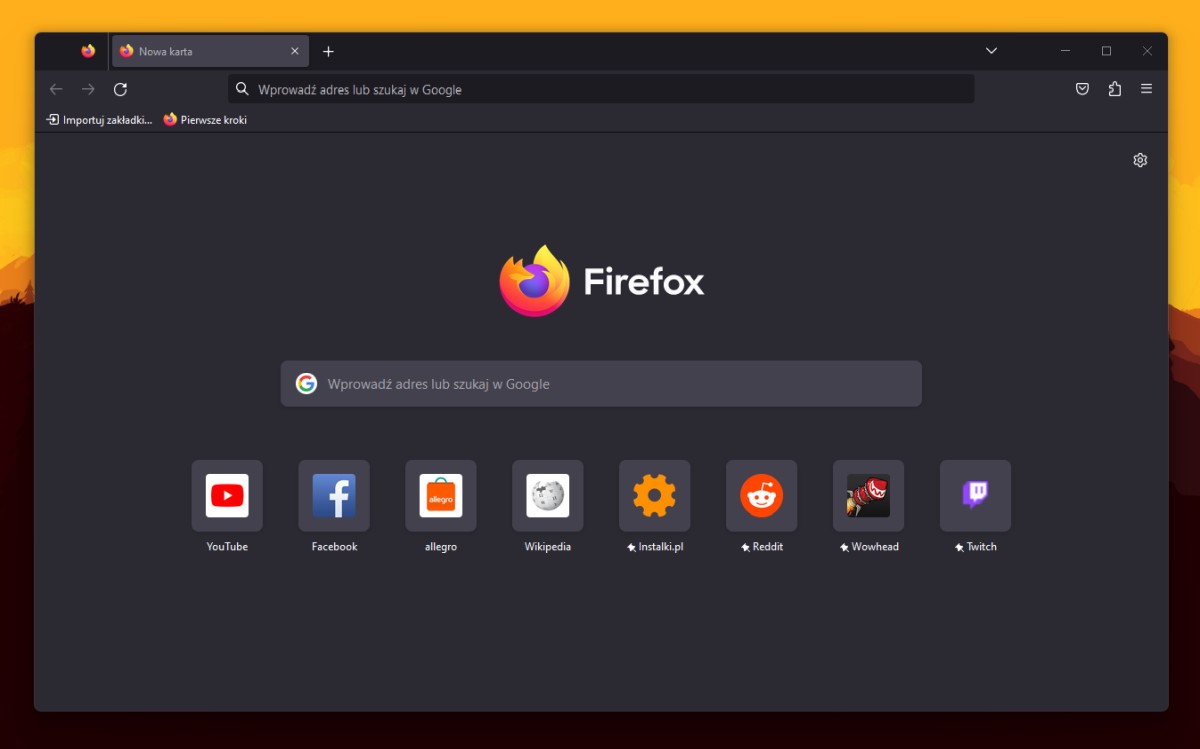Open the tab list dropdown chevron
The height and width of the screenshot is (749, 1200).
click(990, 50)
